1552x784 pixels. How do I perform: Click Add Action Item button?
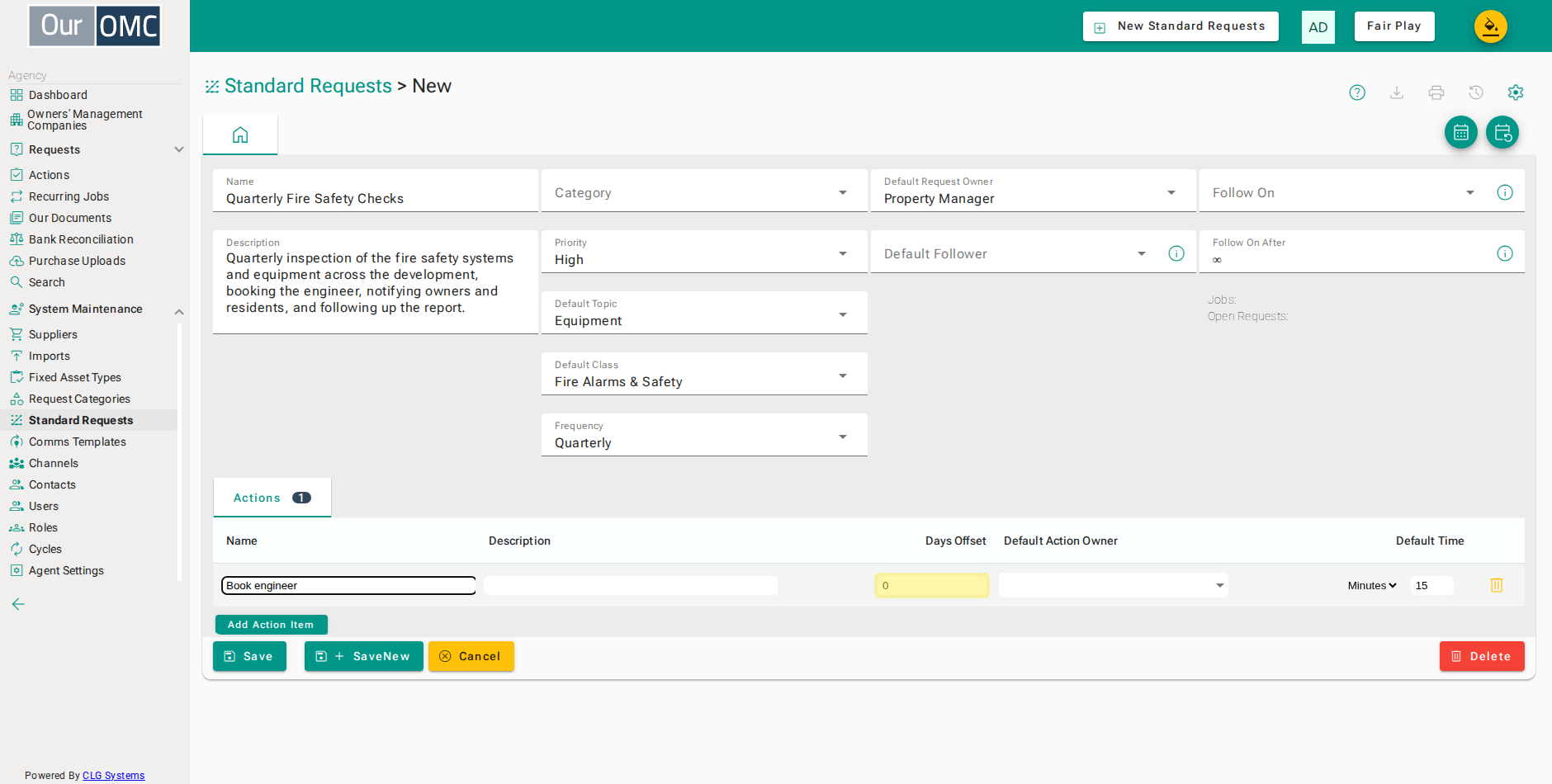coord(272,625)
